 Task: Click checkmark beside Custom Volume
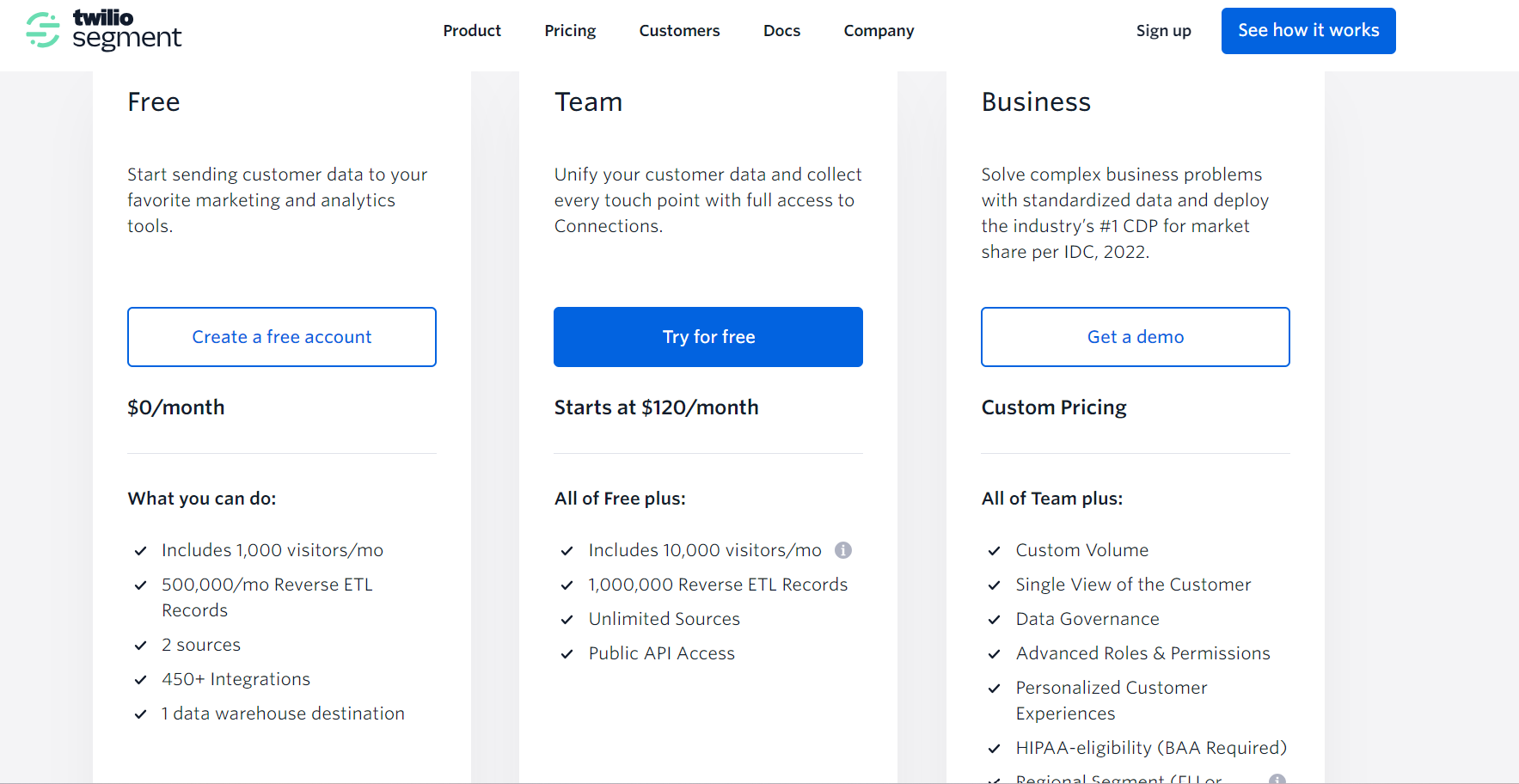pos(995,551)
